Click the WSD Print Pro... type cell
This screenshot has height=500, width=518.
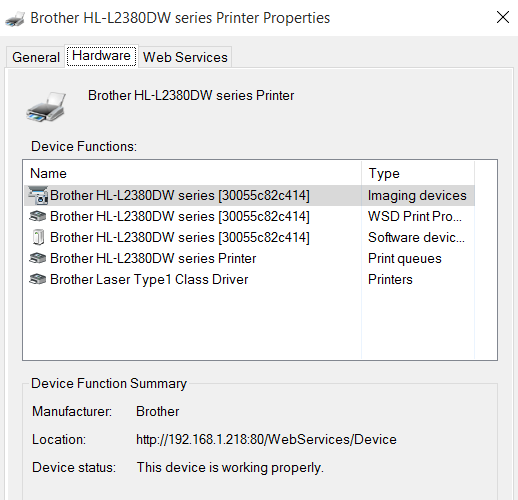tap(415, 216)
